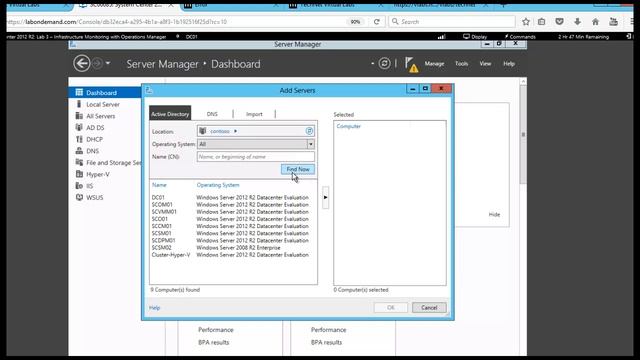Click Hide in the dashboard welcome tile

pos(494,214)
